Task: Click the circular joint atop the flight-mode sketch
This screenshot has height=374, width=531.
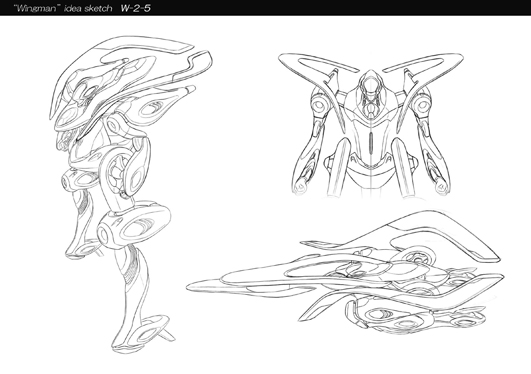Action: click(418, 258)
